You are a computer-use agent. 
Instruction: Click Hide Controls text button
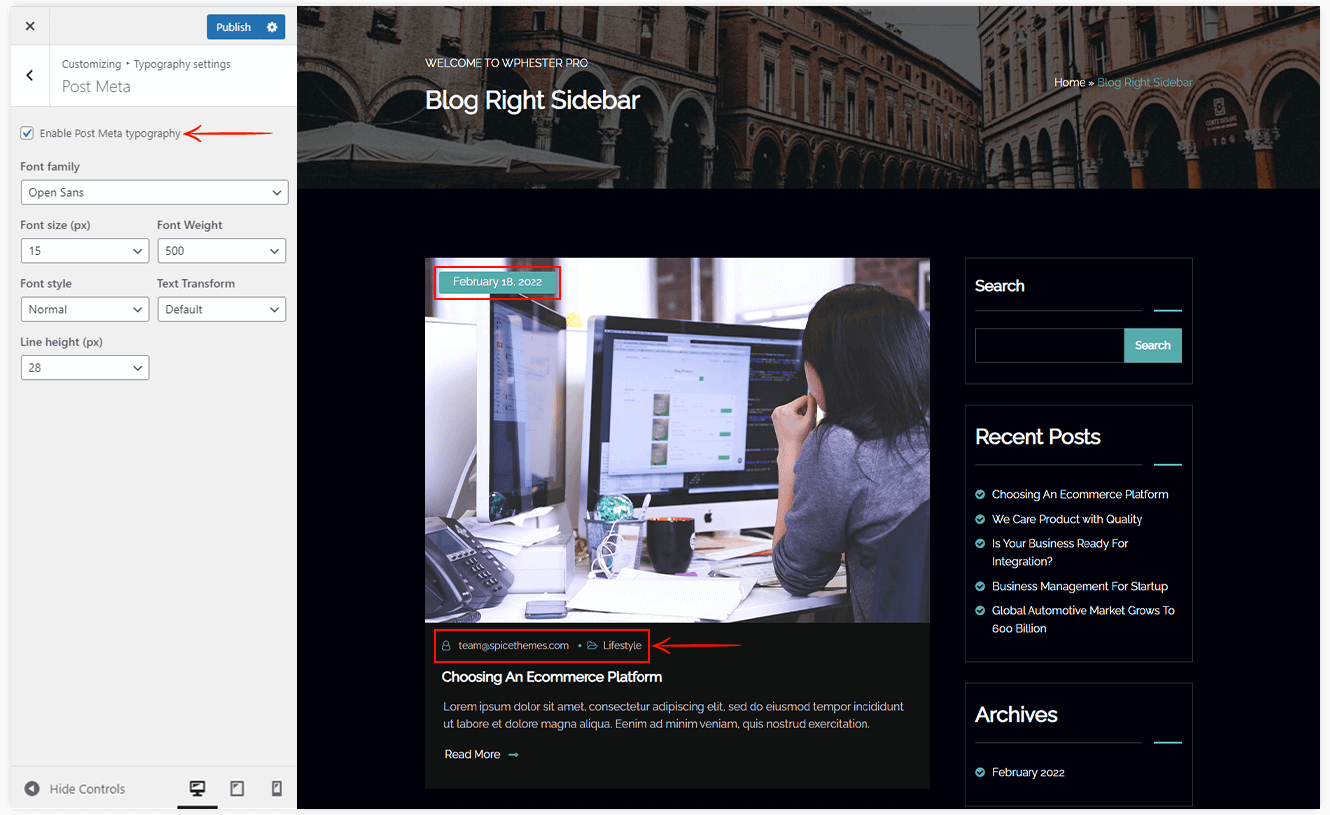pos(87,789)
